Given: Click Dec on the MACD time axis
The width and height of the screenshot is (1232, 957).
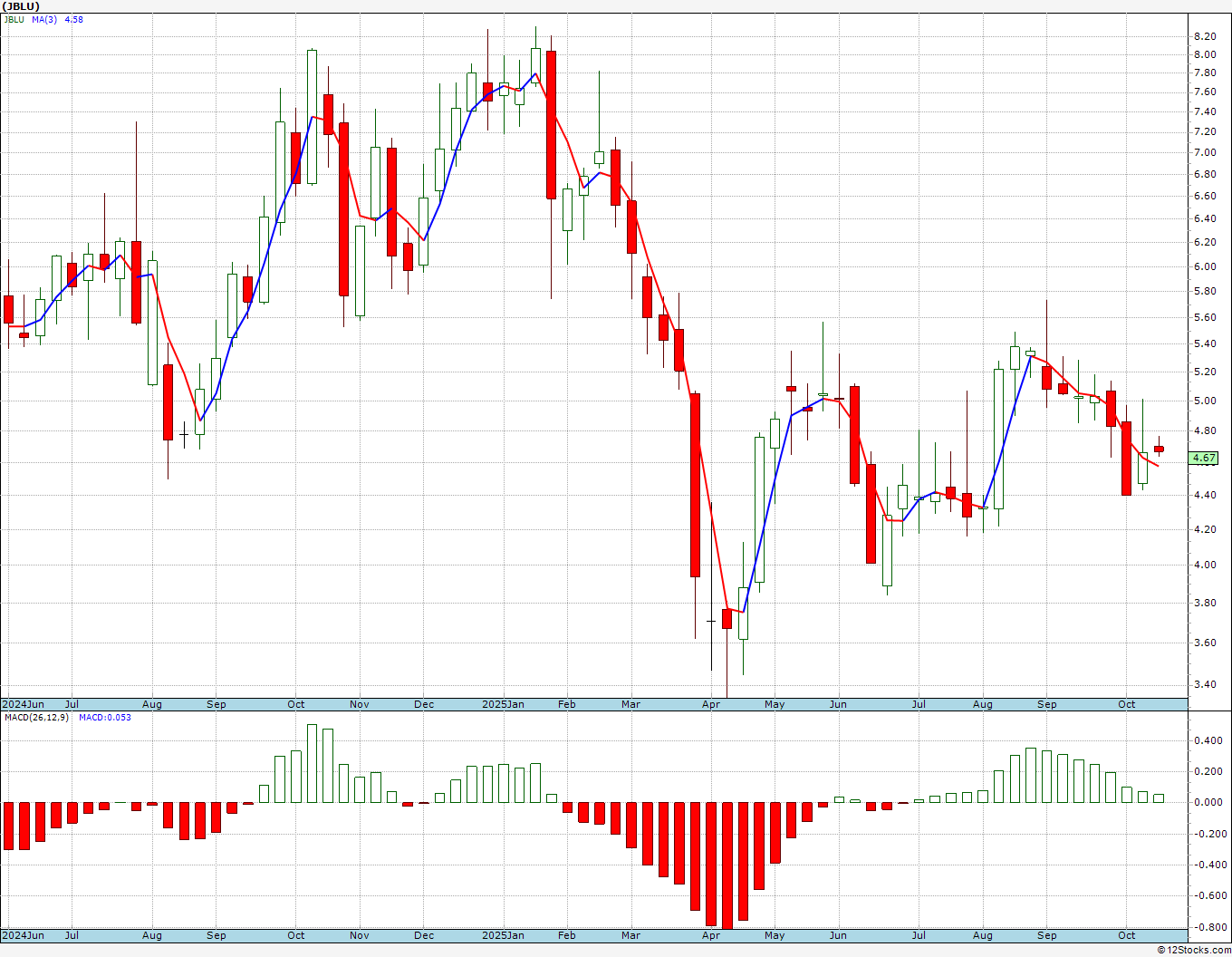Looking at the screenshot, I should pyautogui.click(x=424, y=935).
